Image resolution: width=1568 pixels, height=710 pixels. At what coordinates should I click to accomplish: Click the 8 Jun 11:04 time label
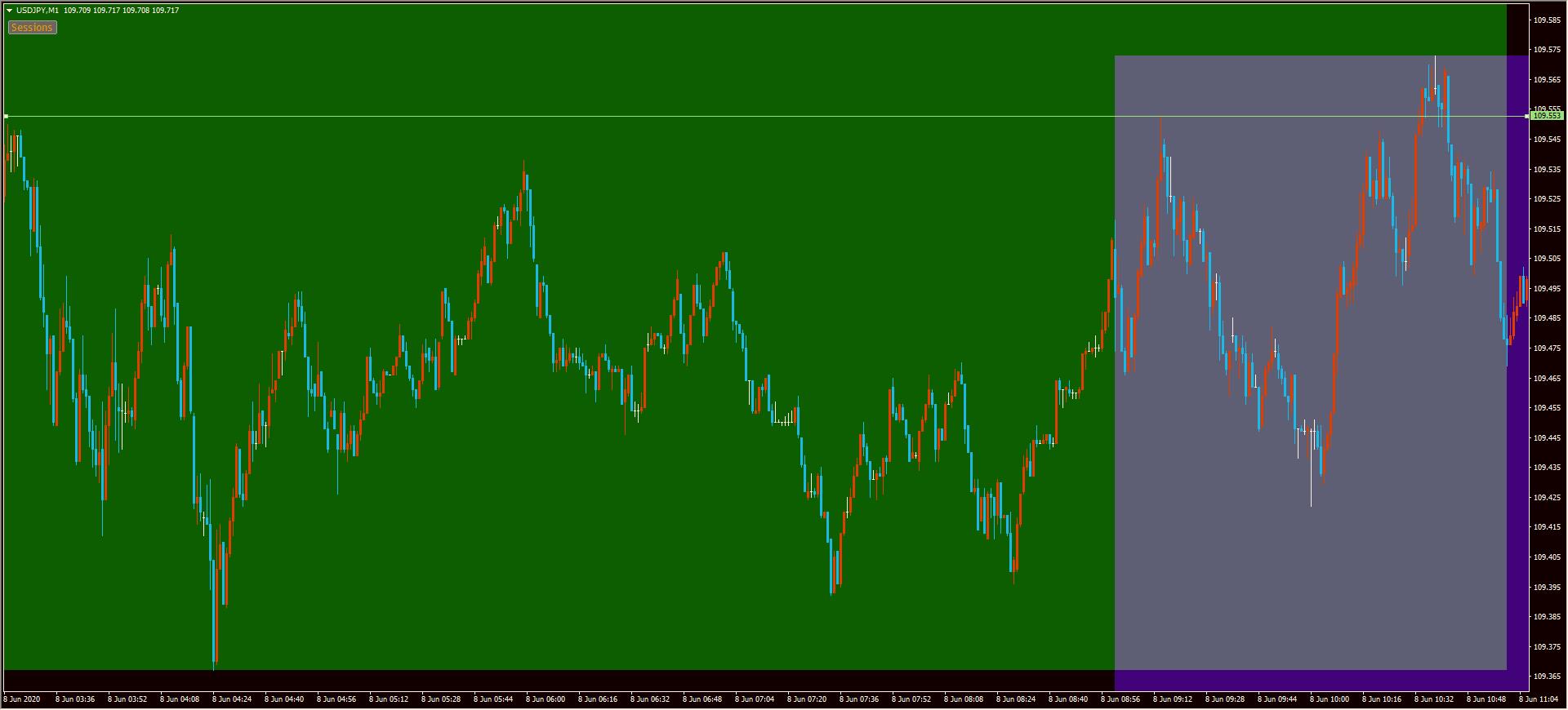coord(1538,699)
